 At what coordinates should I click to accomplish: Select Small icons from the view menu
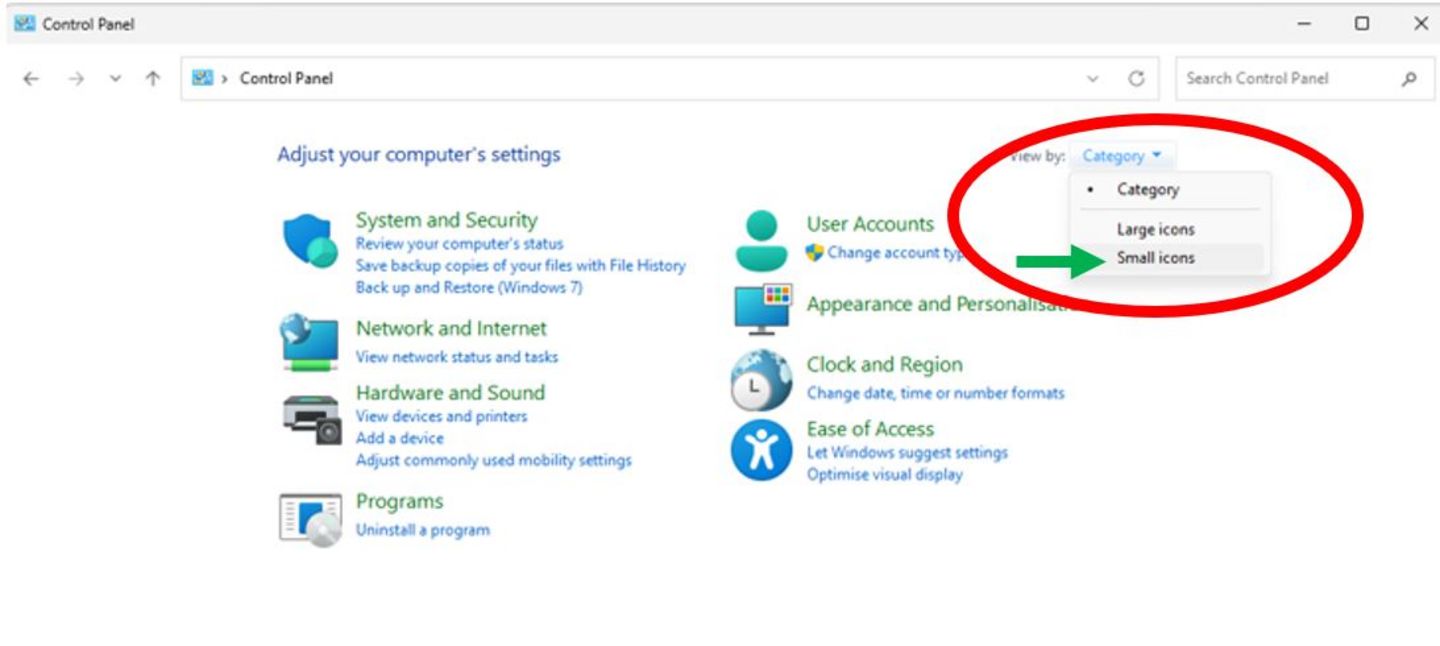point(1155,258)
